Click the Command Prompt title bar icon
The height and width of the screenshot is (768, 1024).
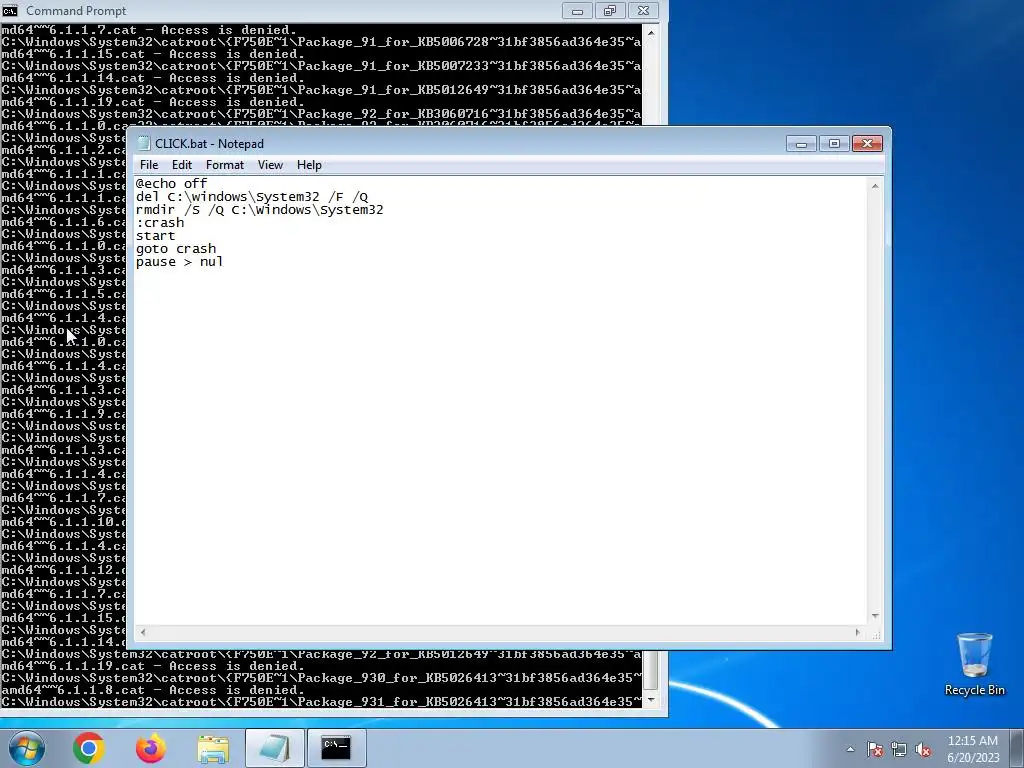point(10,10)
